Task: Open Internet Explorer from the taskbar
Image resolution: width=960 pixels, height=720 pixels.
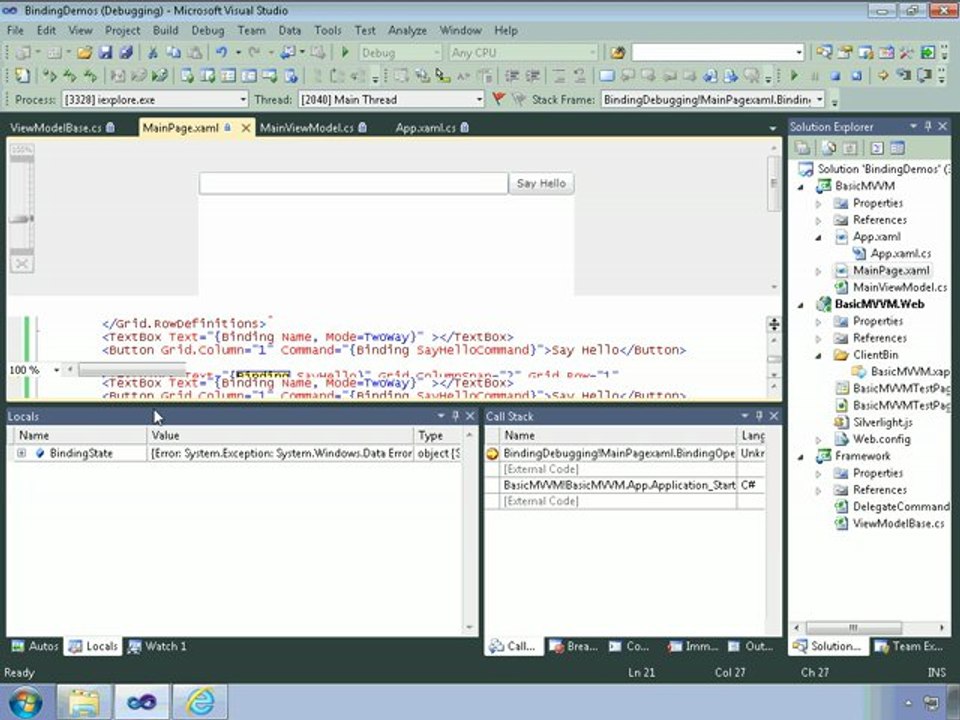Action: point(200,702)
